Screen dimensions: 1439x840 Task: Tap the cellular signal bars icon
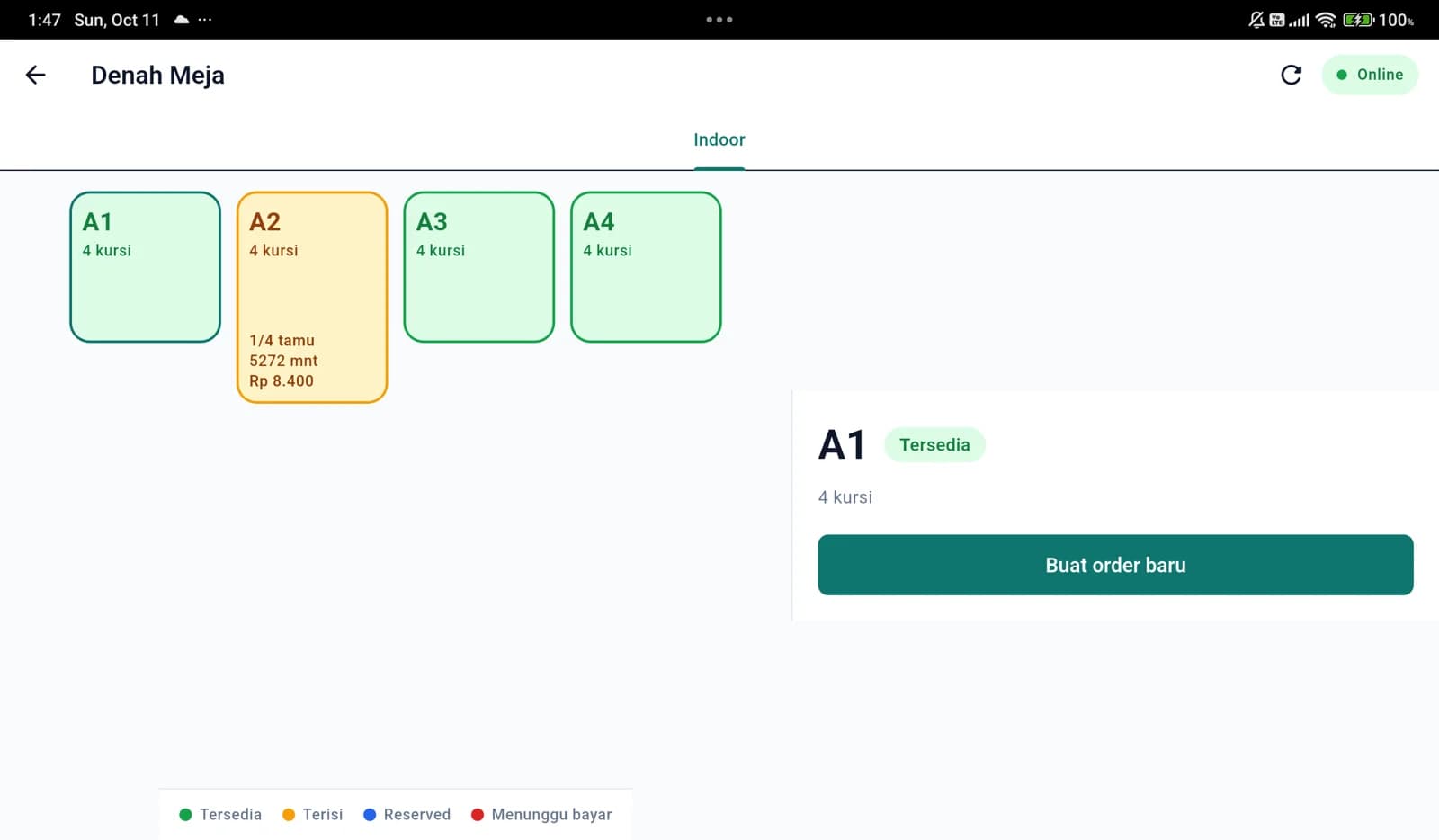[x=1300, y=20]
